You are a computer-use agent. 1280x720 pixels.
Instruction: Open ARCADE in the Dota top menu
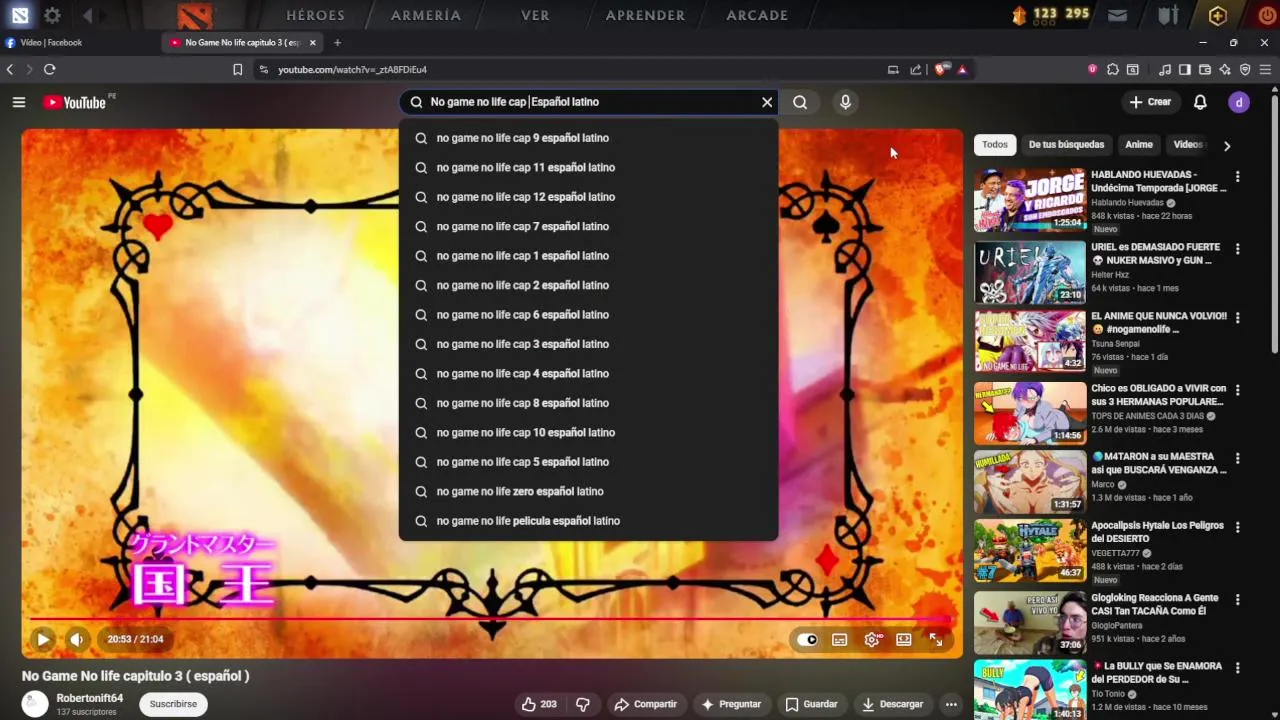pyautogui.click(x=757, y=15)
